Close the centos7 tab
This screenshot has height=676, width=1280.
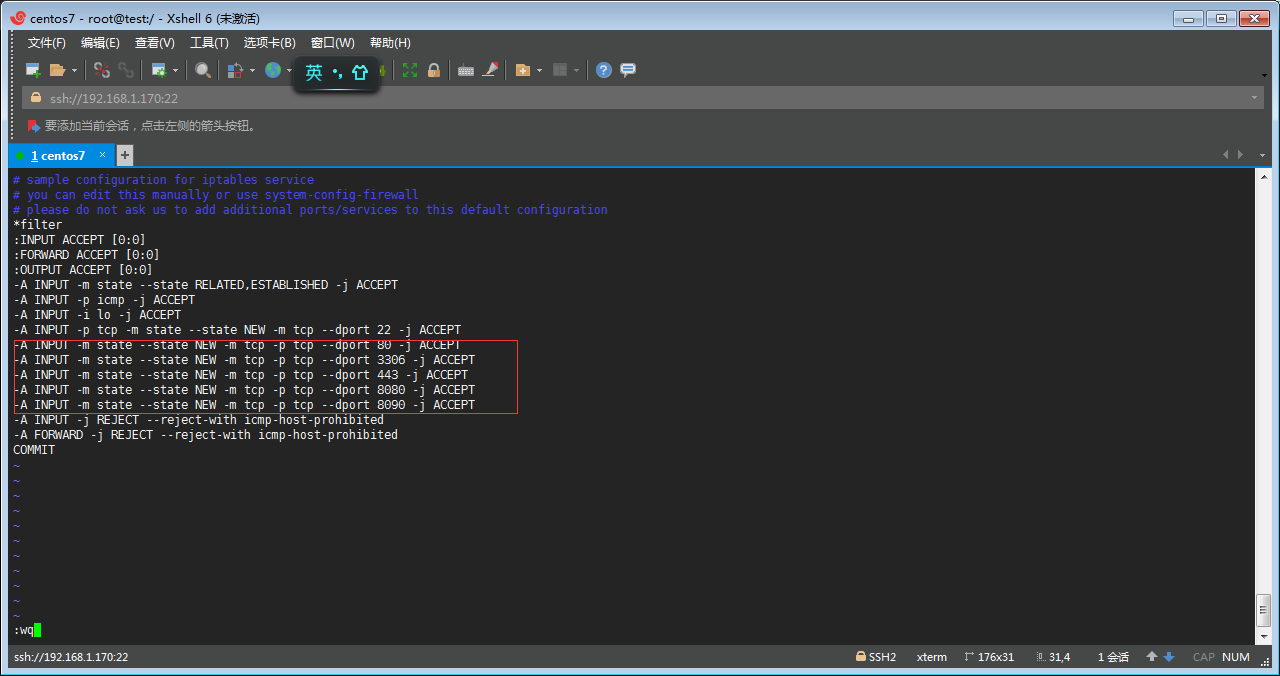tap(101, 155)
